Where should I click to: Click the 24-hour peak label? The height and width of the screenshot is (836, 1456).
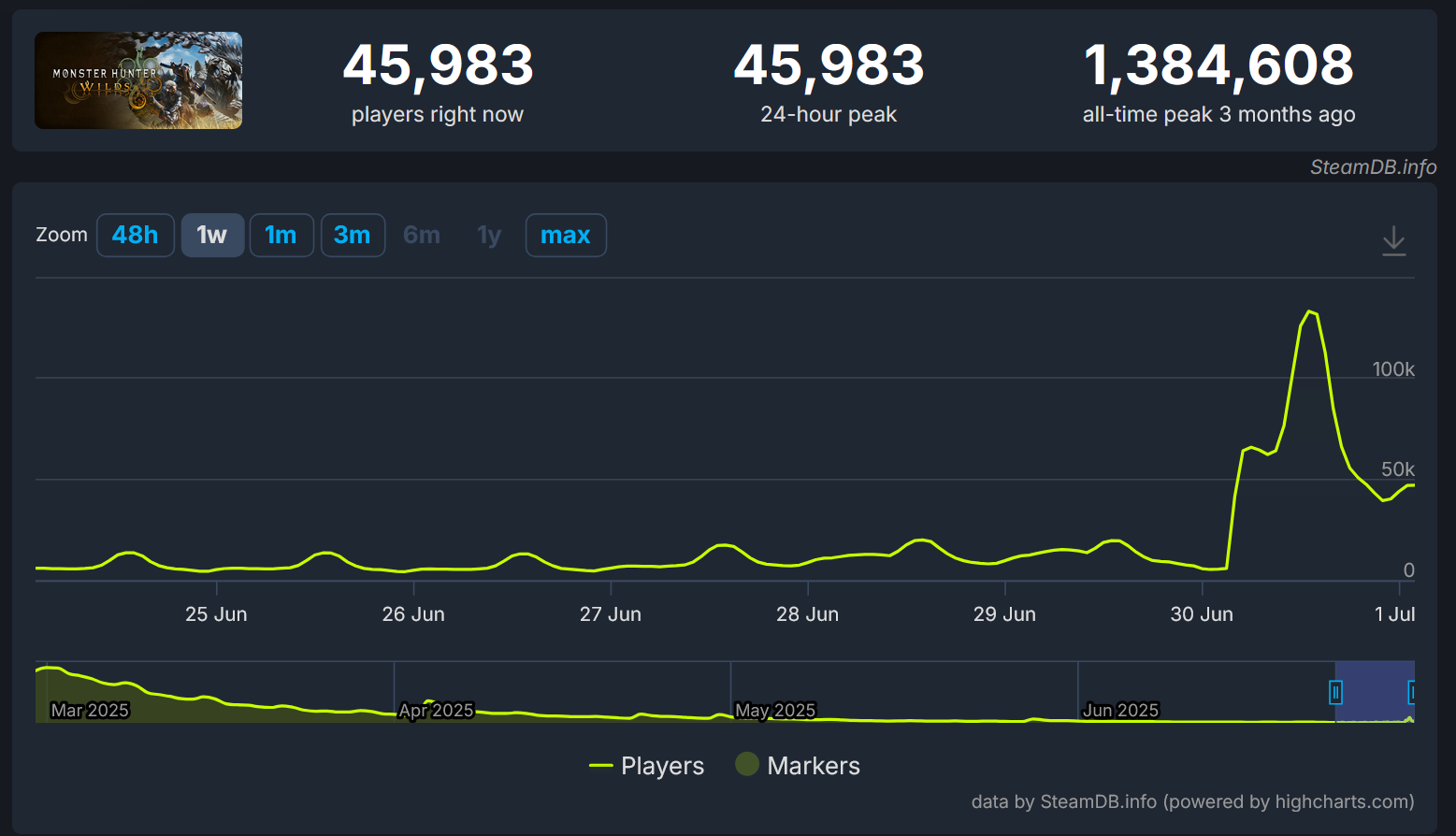829,114
